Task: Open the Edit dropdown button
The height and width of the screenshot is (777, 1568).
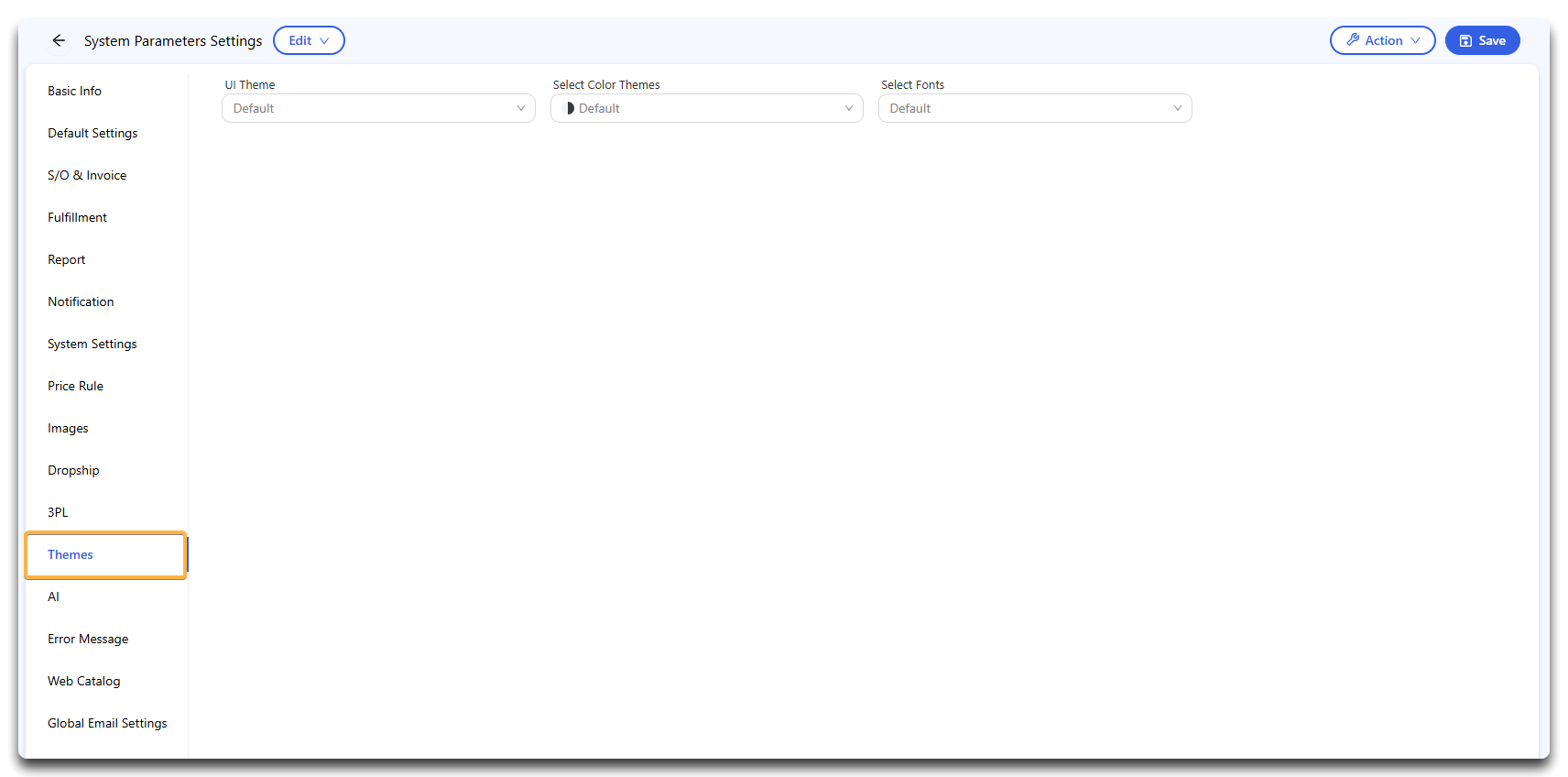Action: (x=309, y=40)
